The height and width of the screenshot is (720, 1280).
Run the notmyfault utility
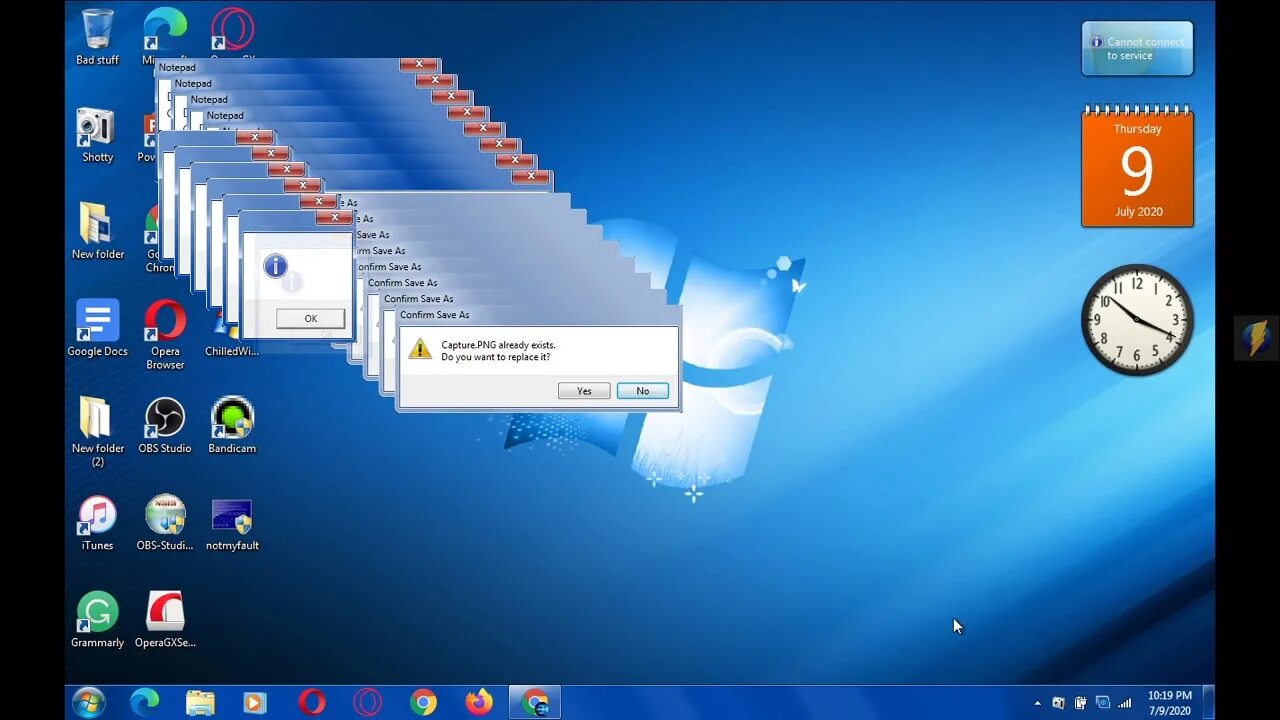point(232,513)
